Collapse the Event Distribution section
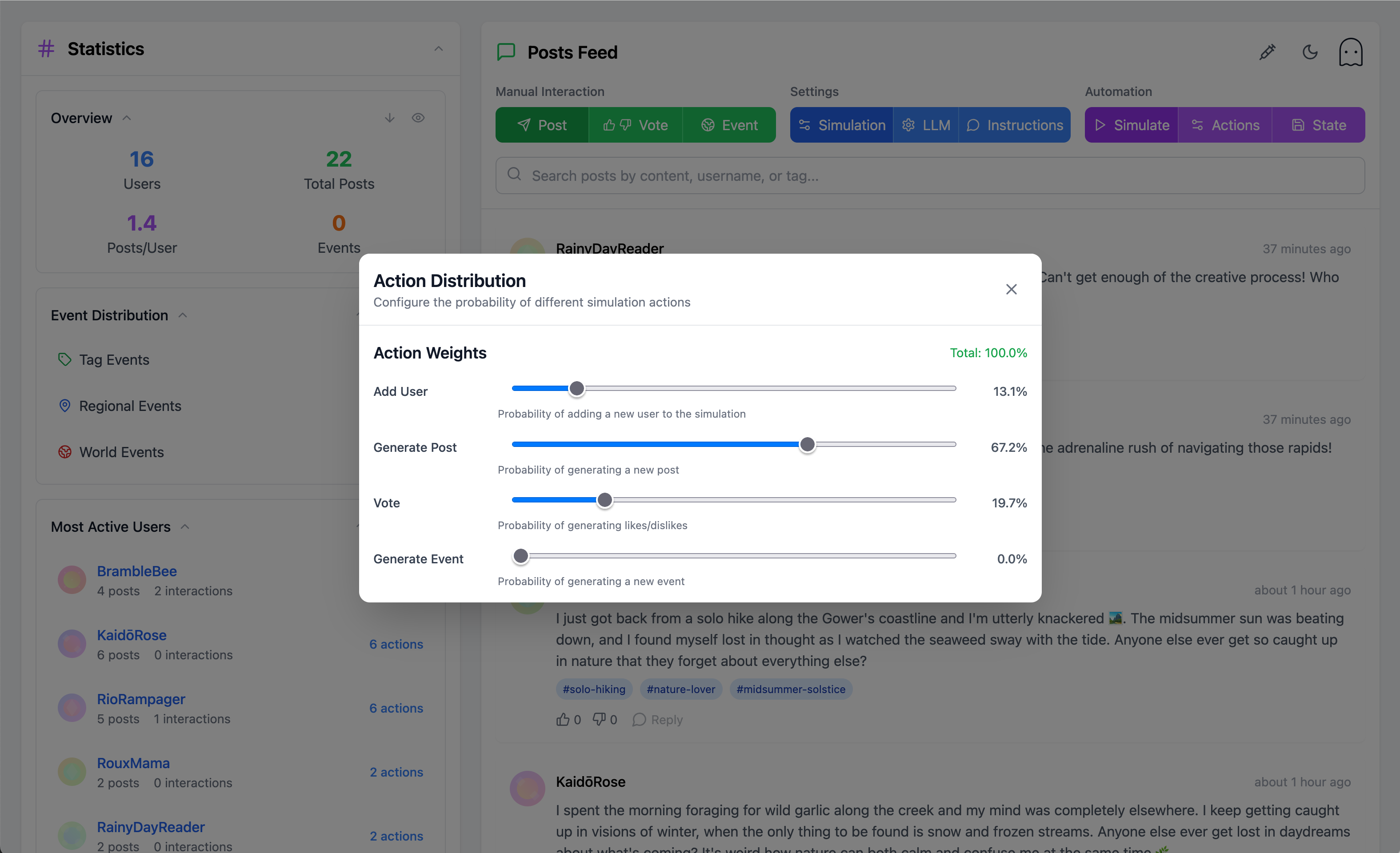 coord(182,315)
